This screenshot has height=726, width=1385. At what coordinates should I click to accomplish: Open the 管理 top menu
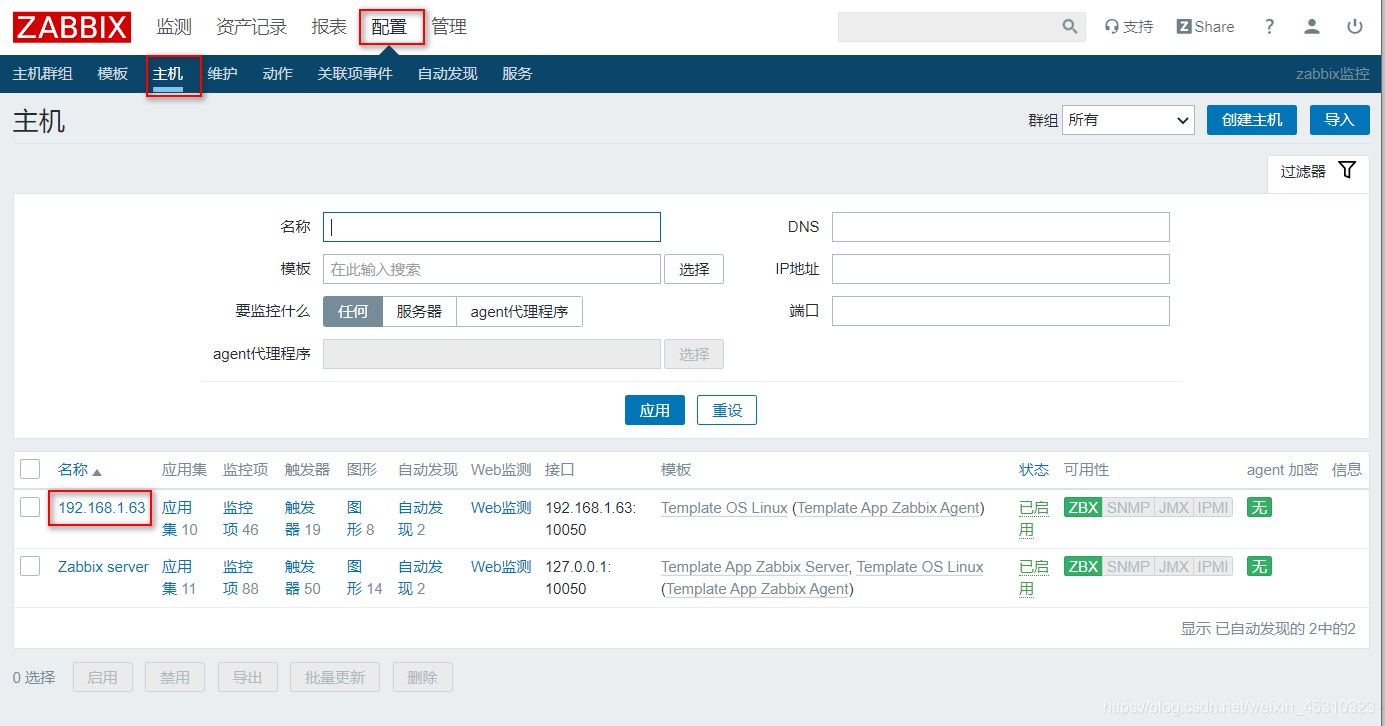(x=449, y=27)
